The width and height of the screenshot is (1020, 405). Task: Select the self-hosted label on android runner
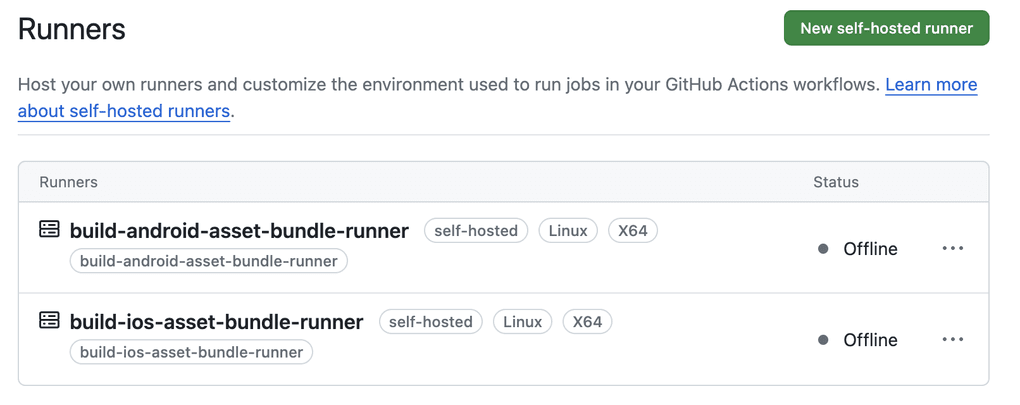pos(476,231)
